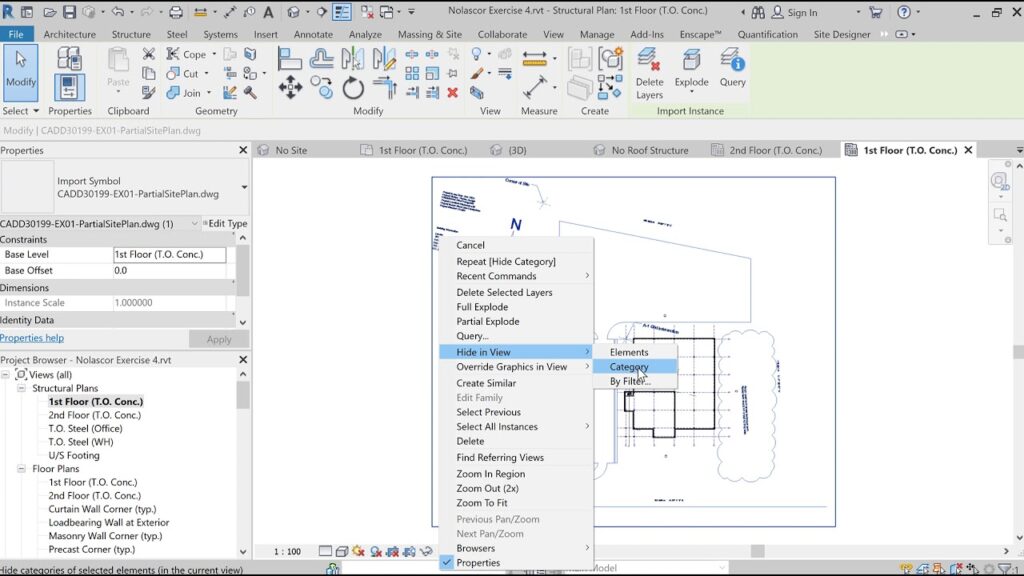Image resolution: width=1024 pixels, height=576 pixels.
Task: Select the Delete Layers tool
Action: coord(649,70)
